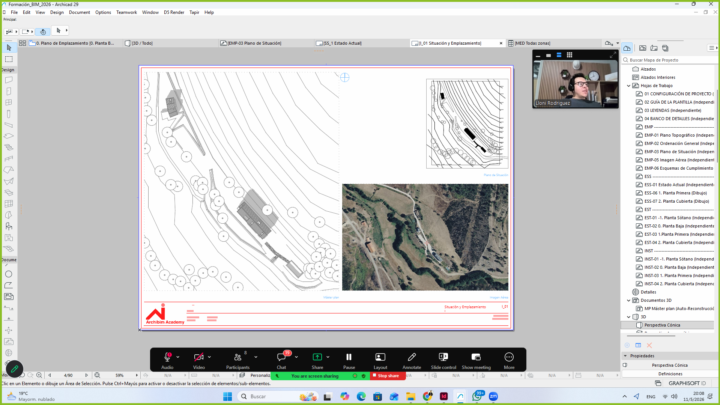This screenshot has height=405, width=720.
Task: Close the Situación y Emplazamiento tab
Action: click(501, 43)
